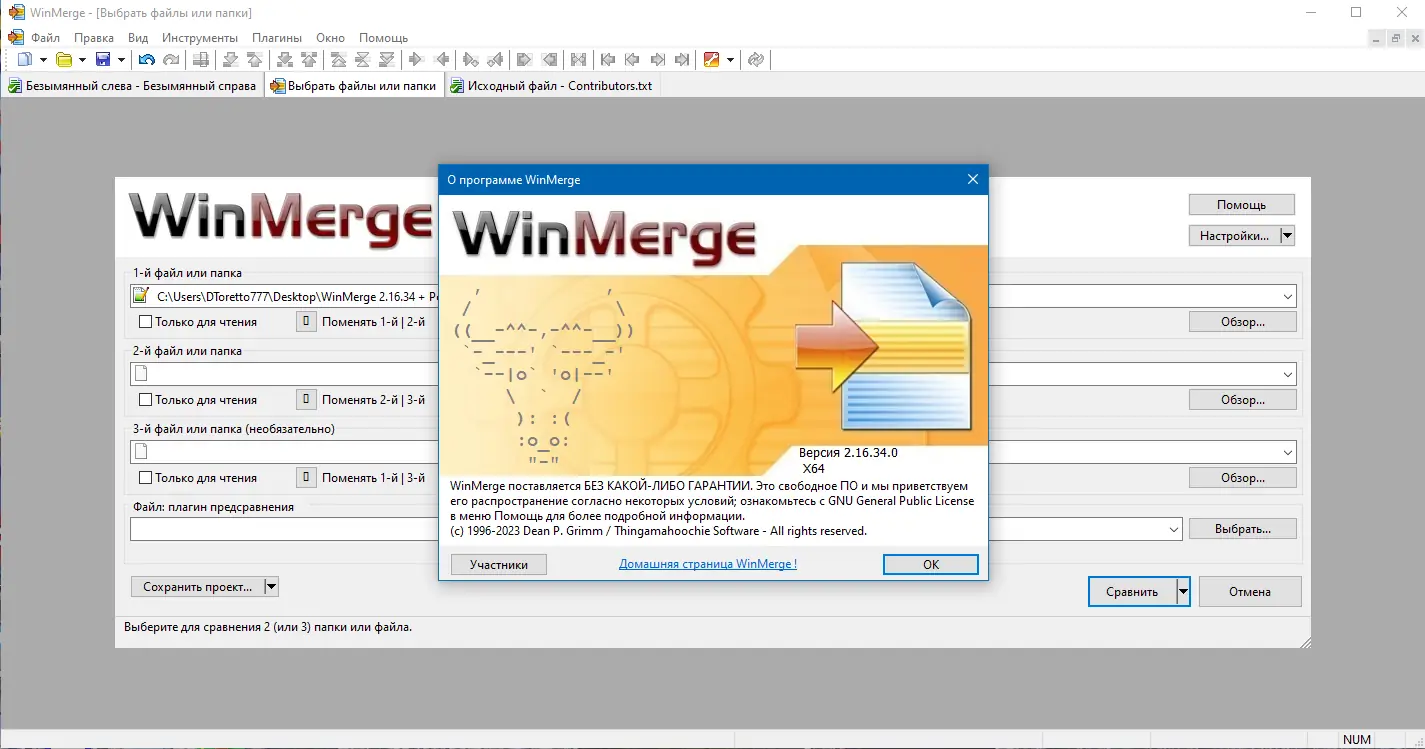
Task: Click the First Difference toolbar icon
Action: tap(339, 60)
